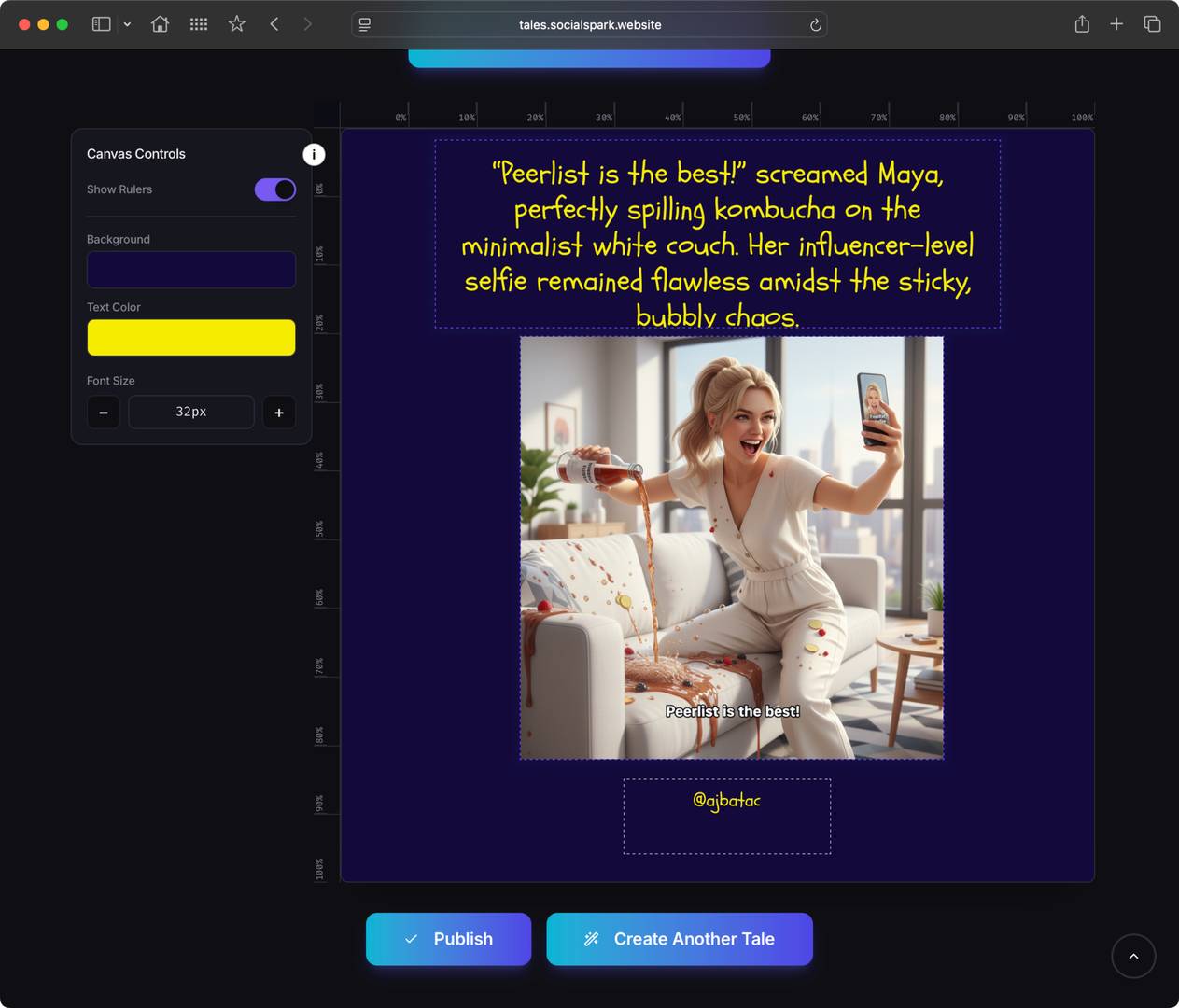
Task: Increase font size with the plus stepper
Action: (279, 412)
